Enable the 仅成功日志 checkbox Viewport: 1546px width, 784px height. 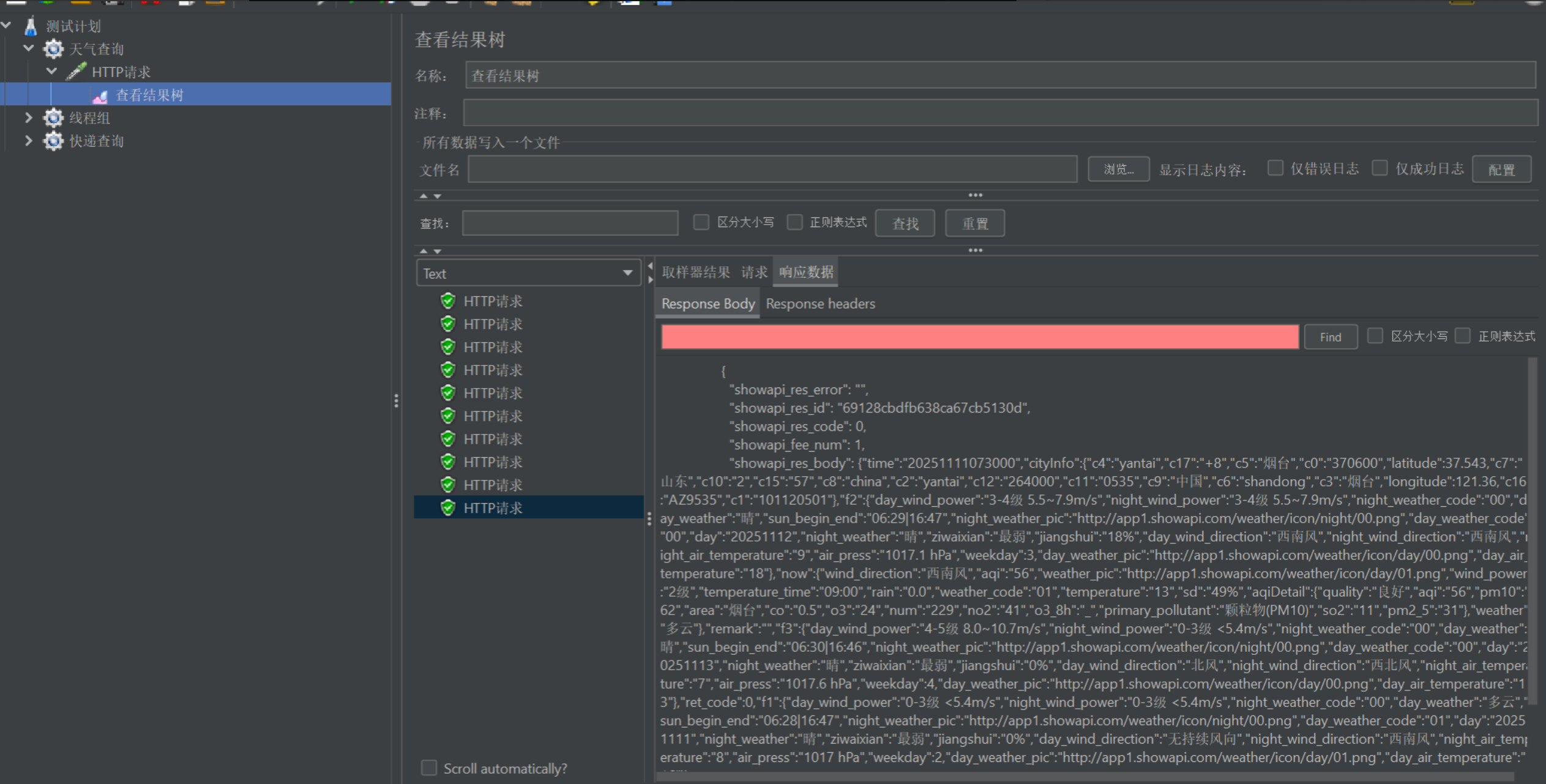click(1380, 168)
